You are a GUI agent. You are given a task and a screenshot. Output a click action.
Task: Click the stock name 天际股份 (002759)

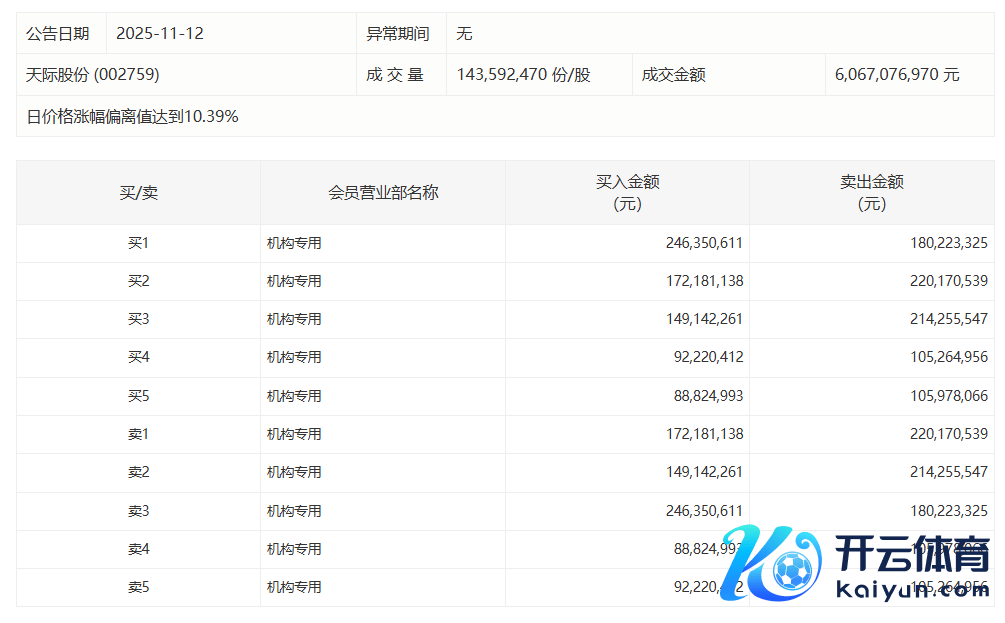coord(92,75)
